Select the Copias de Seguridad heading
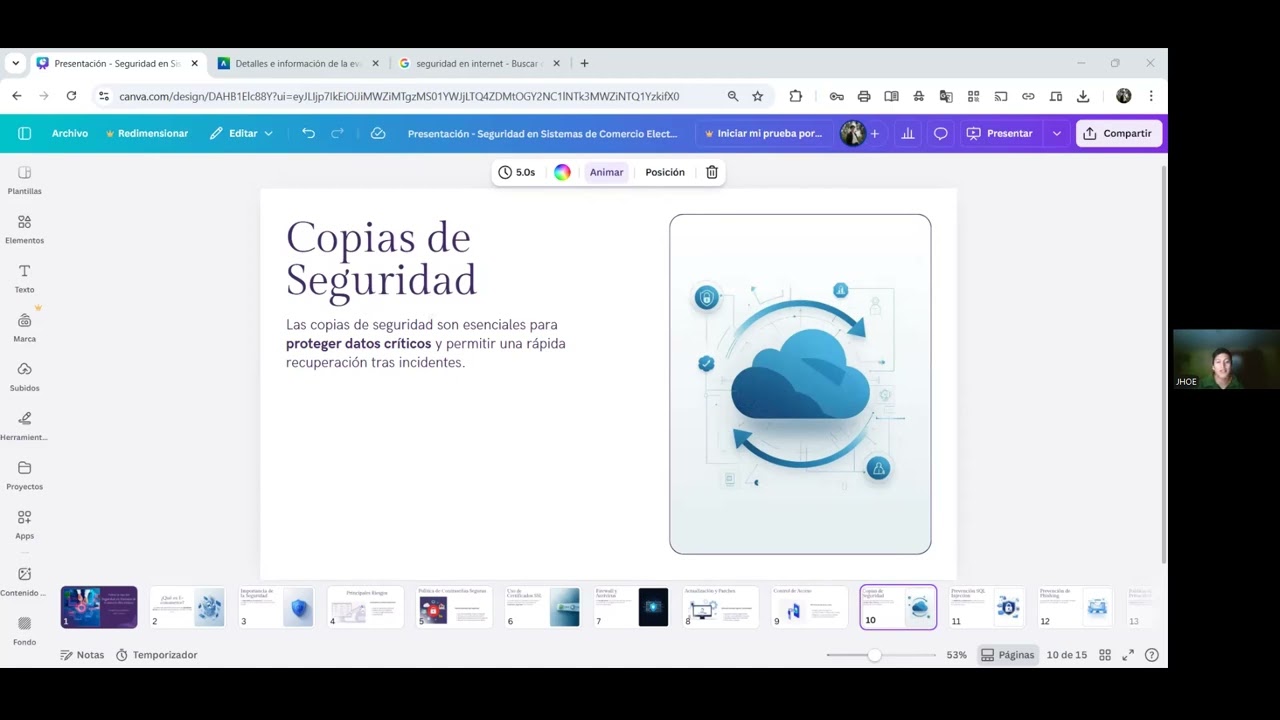1280x720 pixels. (381, 259)
